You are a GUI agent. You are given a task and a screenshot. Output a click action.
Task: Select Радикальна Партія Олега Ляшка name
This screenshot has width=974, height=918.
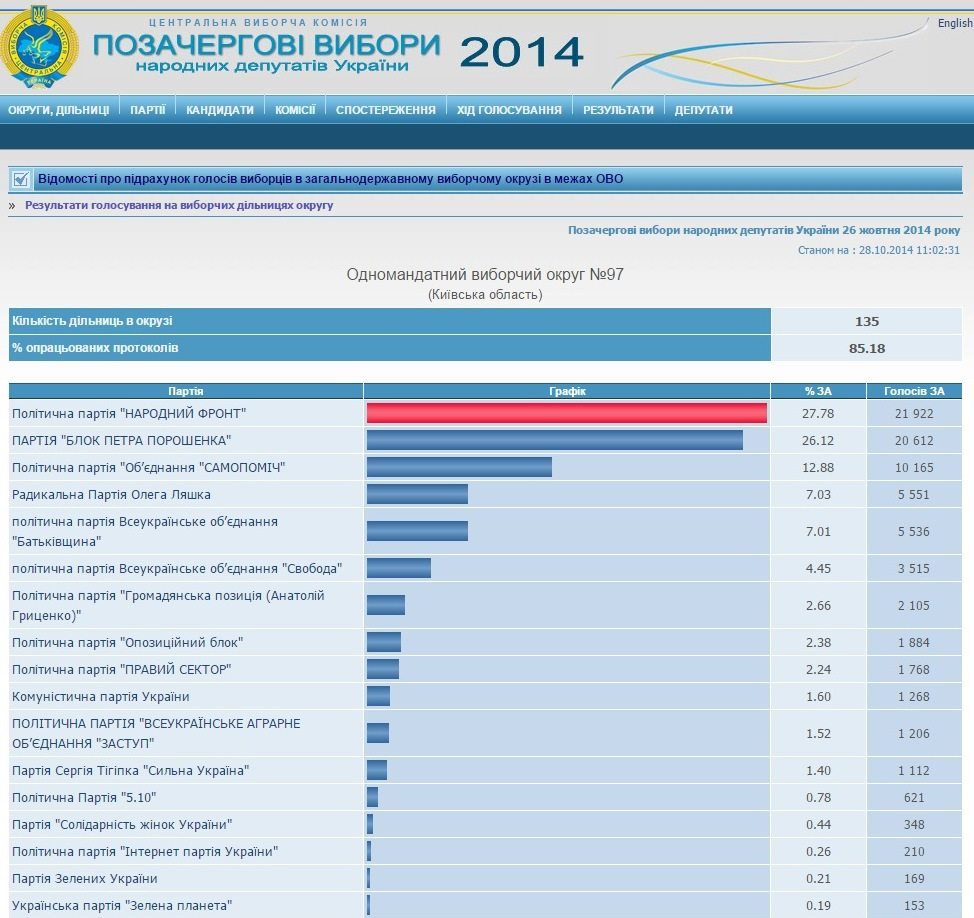click(x=111, y=494)
